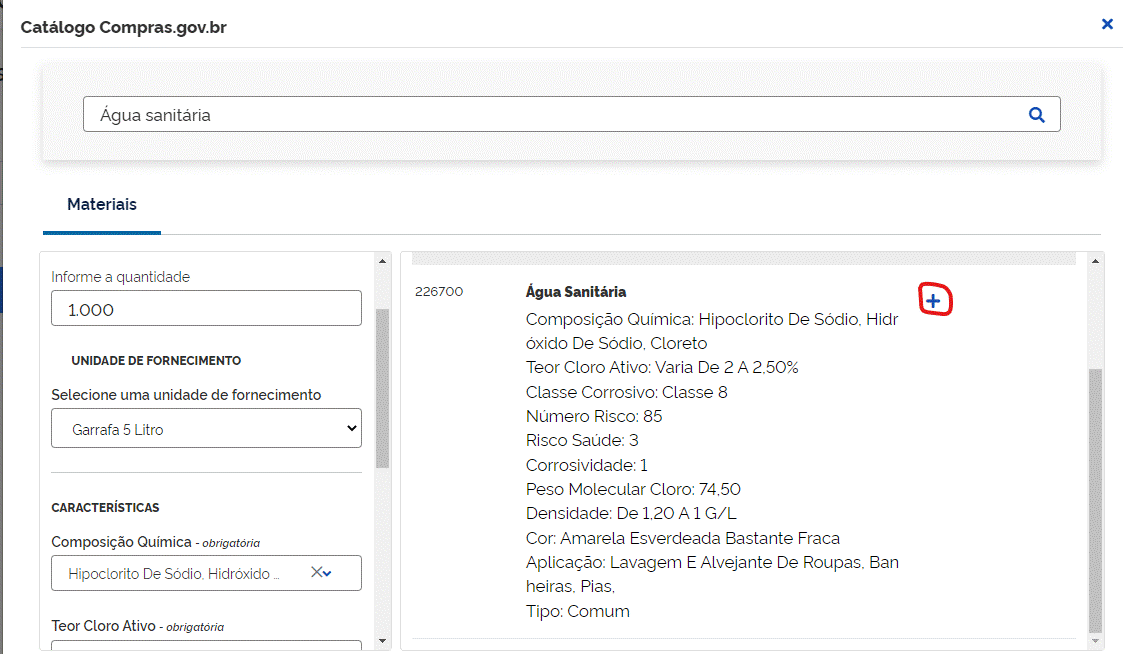Click the Catálogo Compras.gov.br dialog title
The image size is (1139, 654).
click(x=124, y=27)
